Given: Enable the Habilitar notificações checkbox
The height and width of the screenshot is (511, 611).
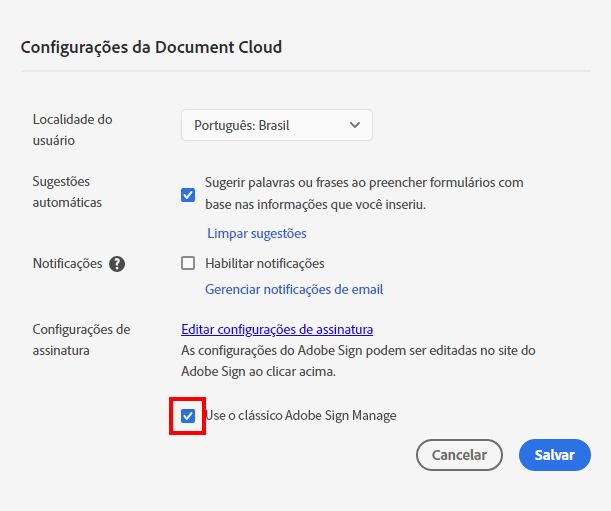Looking at the screenshot, I should [188, 263].
